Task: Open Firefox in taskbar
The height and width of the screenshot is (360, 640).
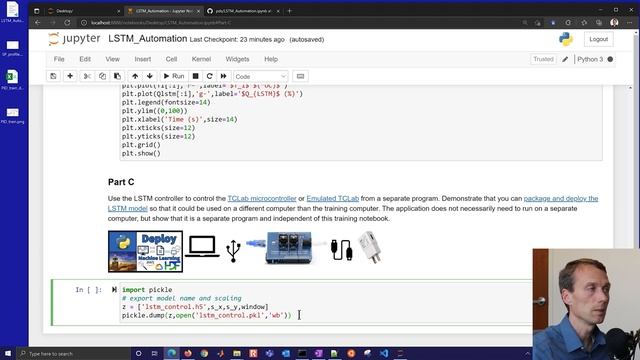Action: [188, 353]
